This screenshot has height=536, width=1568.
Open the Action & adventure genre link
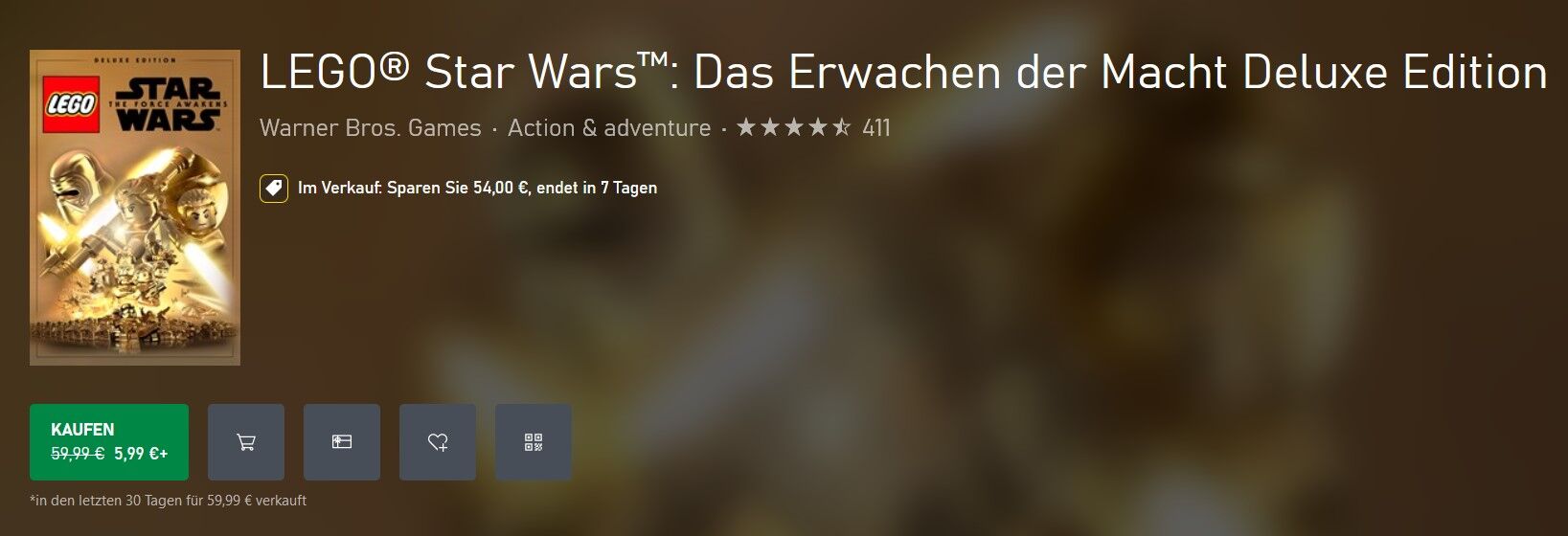(x=609, y=127)
